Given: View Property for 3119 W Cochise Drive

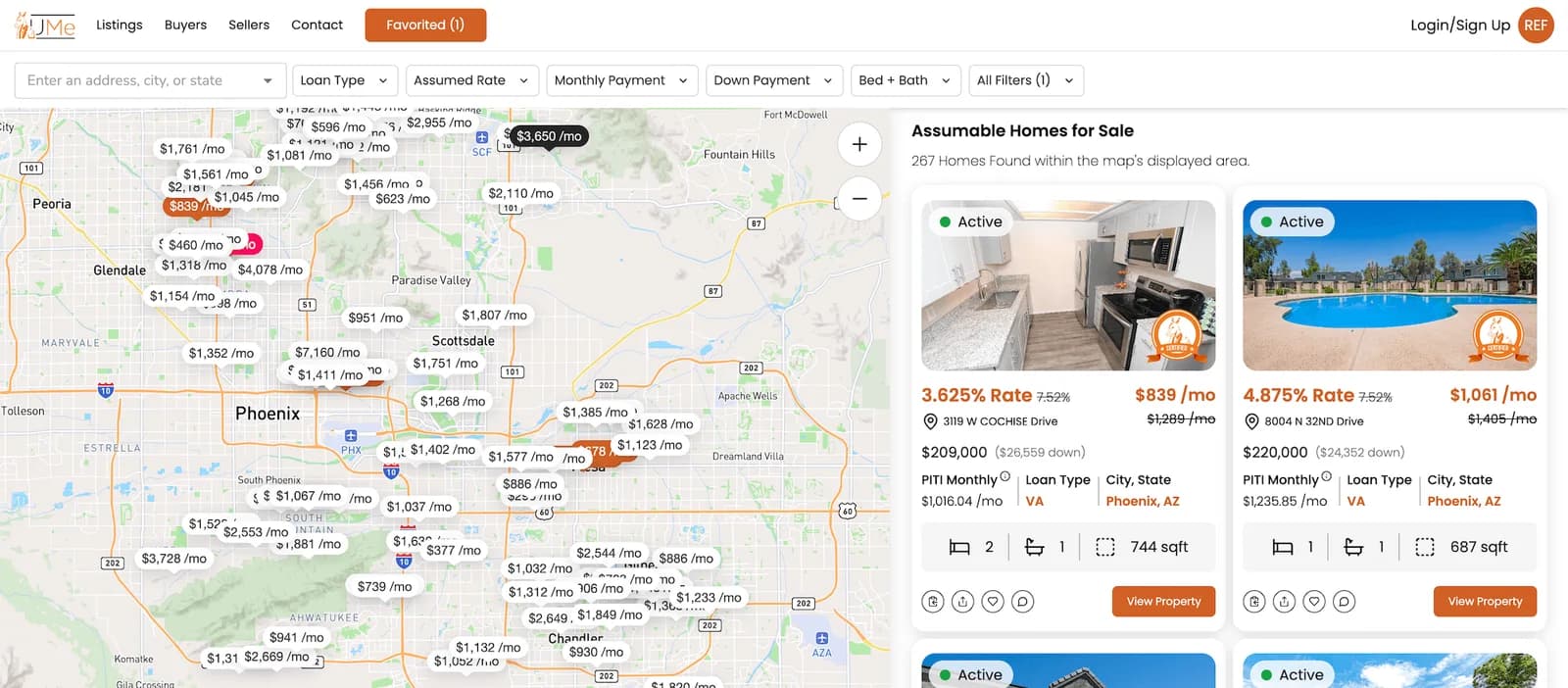Looking at the screenshot, I should coord(1163,601).
